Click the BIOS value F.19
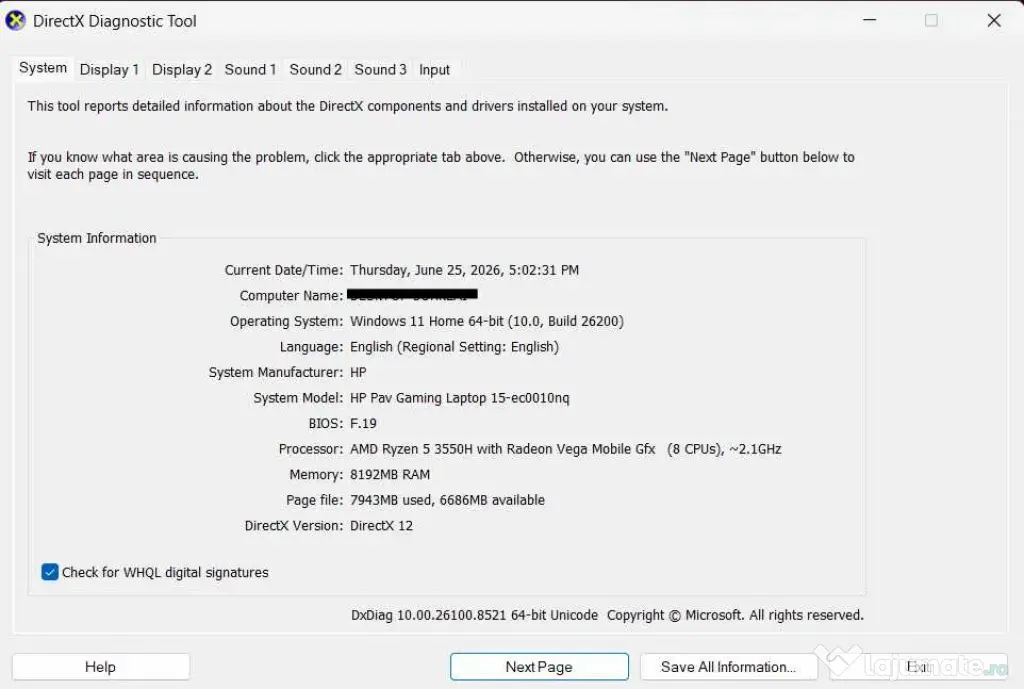 click(363, 423)
